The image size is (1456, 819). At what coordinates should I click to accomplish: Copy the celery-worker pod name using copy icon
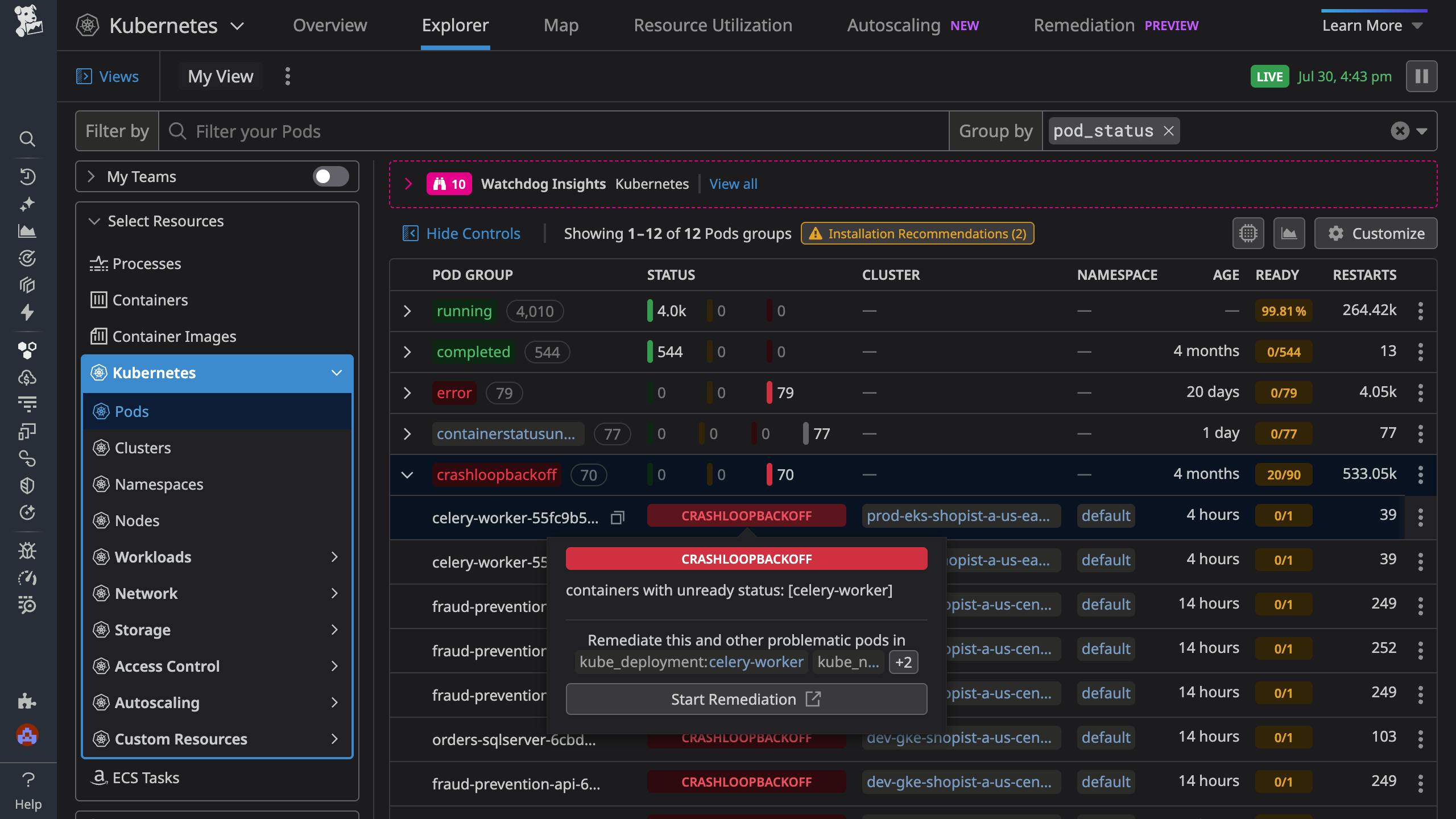pyautogui.click(x=618, y=518)
